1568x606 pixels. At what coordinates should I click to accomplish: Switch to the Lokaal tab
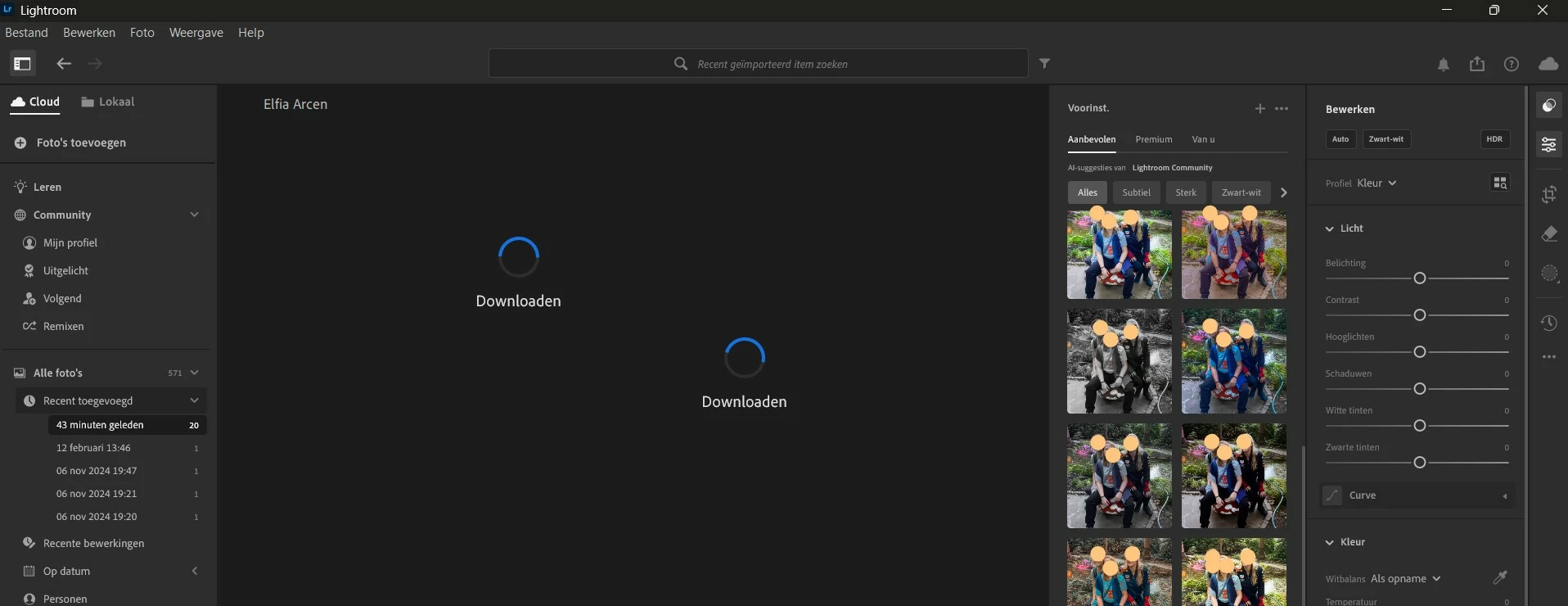[x=108, y=102]
